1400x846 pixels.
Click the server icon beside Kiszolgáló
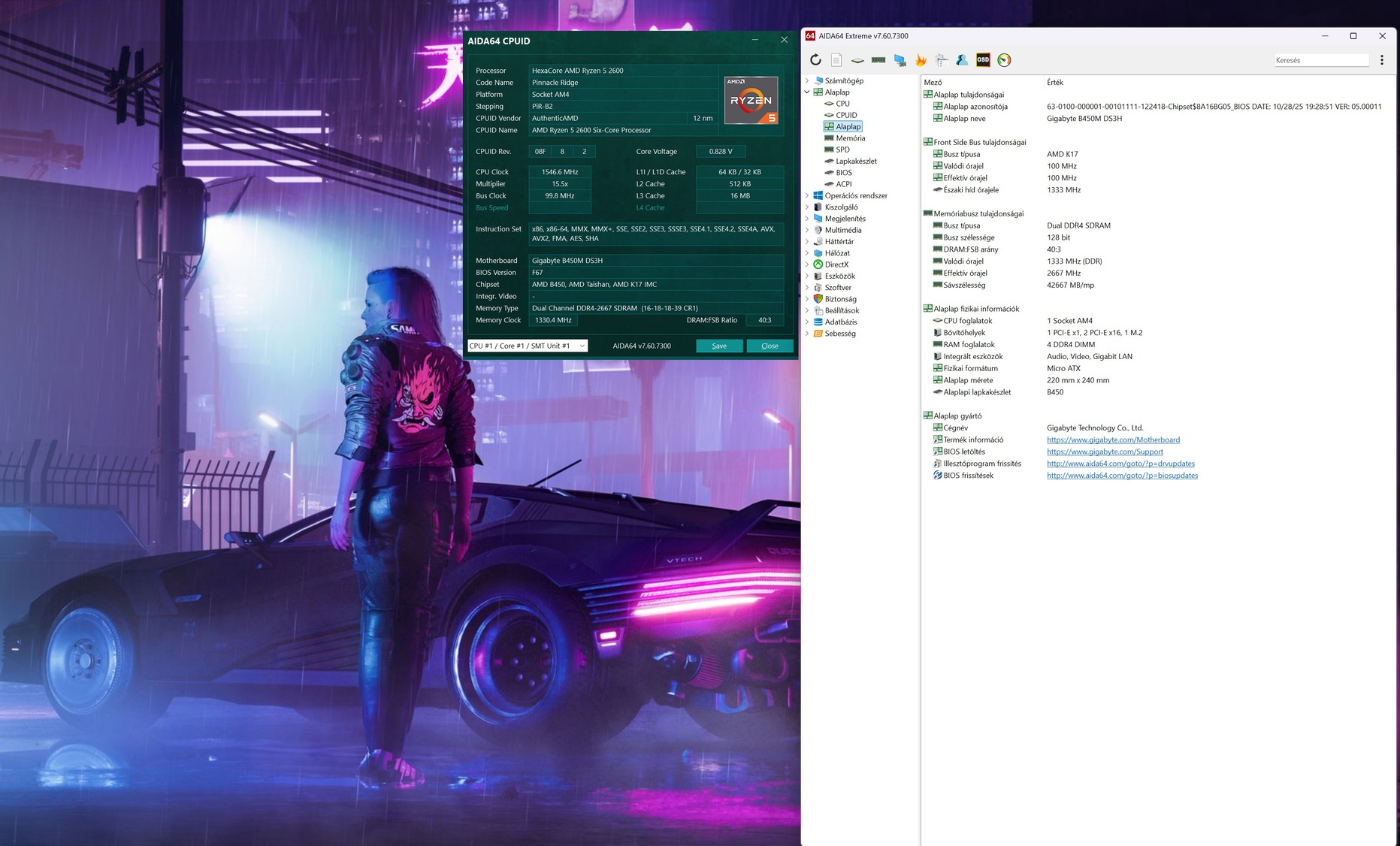[x=818, y=207]
